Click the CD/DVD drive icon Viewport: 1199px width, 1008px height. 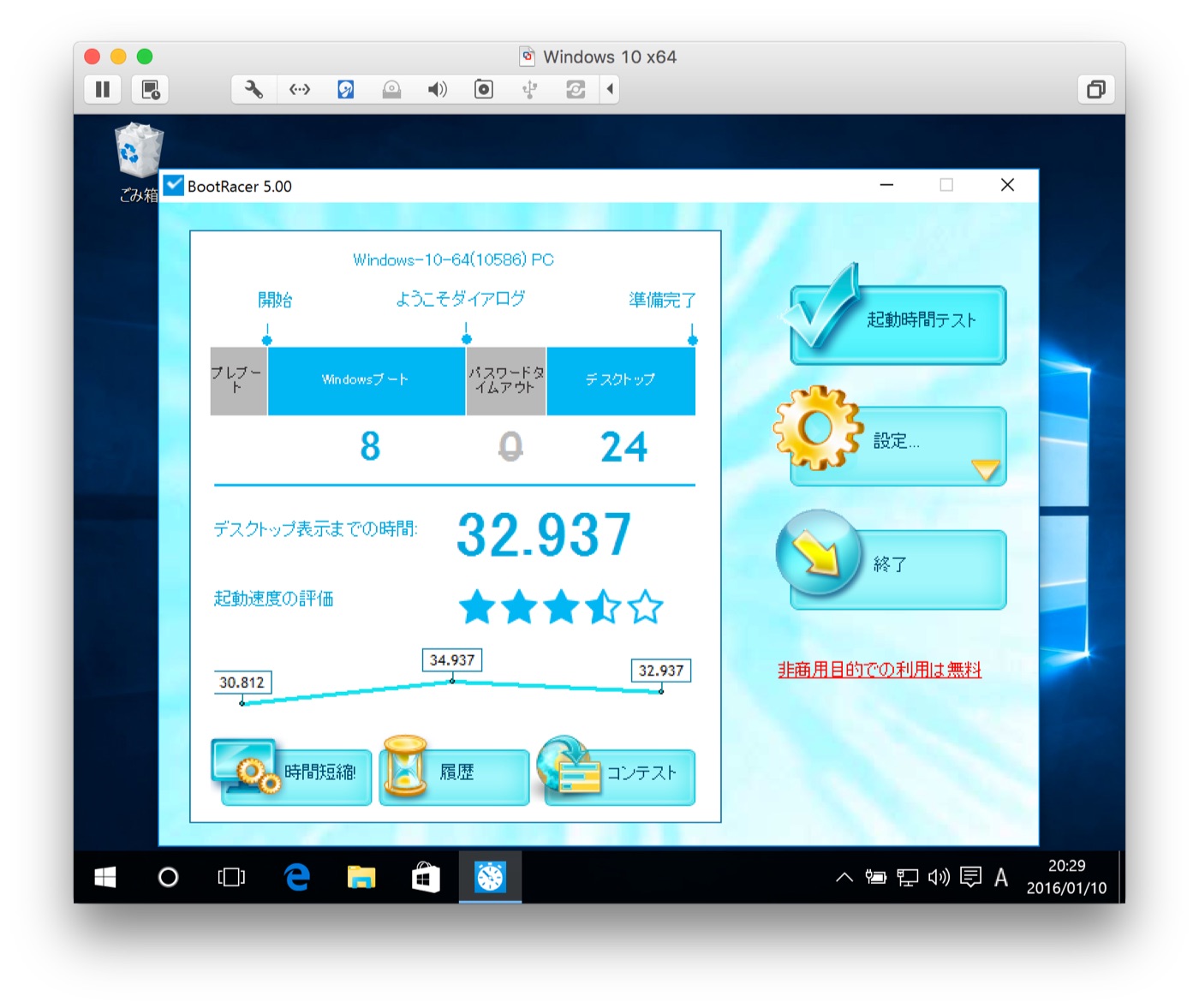click(391, 89)
